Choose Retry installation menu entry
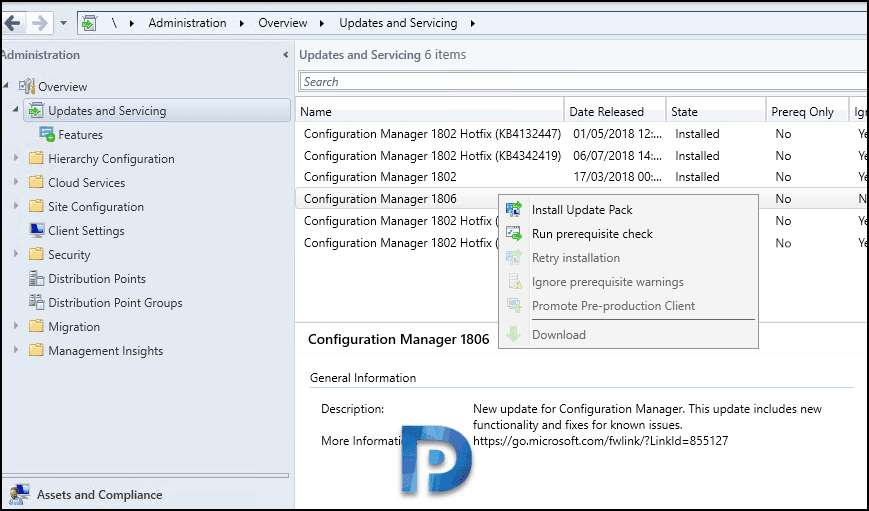 click(x=628, y=258)
